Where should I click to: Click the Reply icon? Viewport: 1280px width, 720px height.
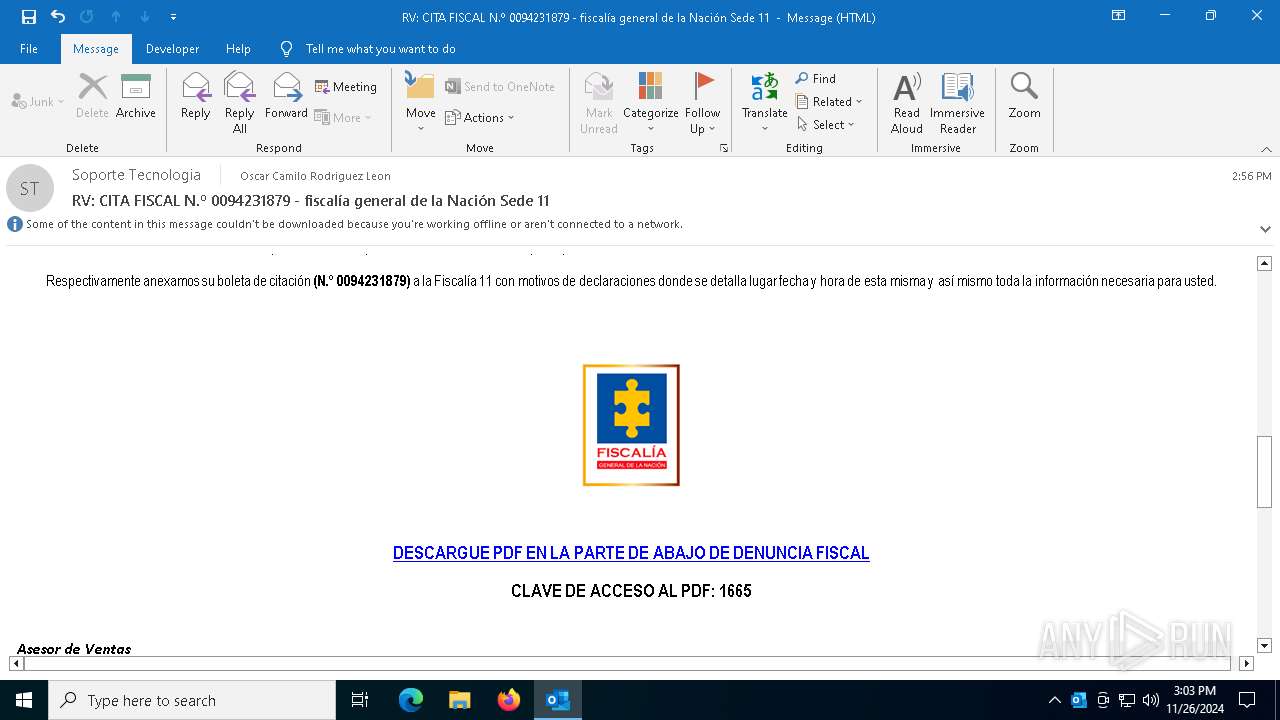tap(196, 97)
